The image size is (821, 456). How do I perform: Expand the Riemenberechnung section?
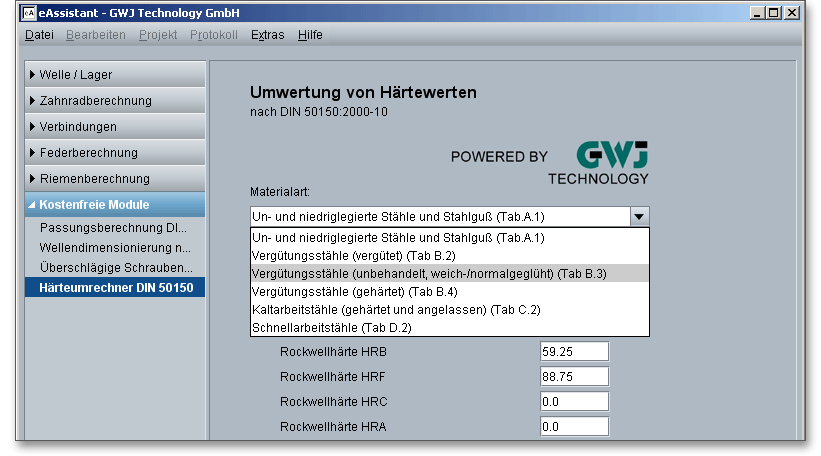[x=113, y=179]
